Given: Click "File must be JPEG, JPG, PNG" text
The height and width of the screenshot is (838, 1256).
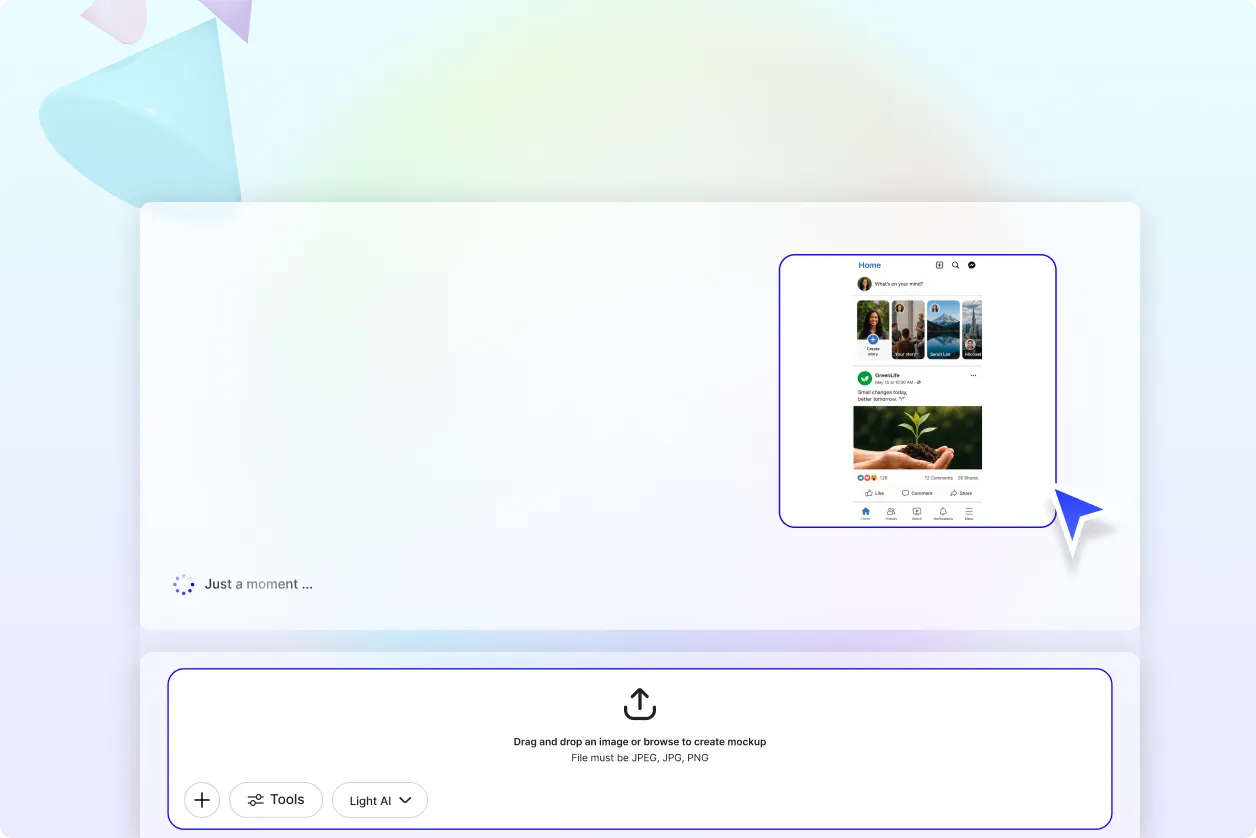Looking at the screenshot, I should point(640,758).
